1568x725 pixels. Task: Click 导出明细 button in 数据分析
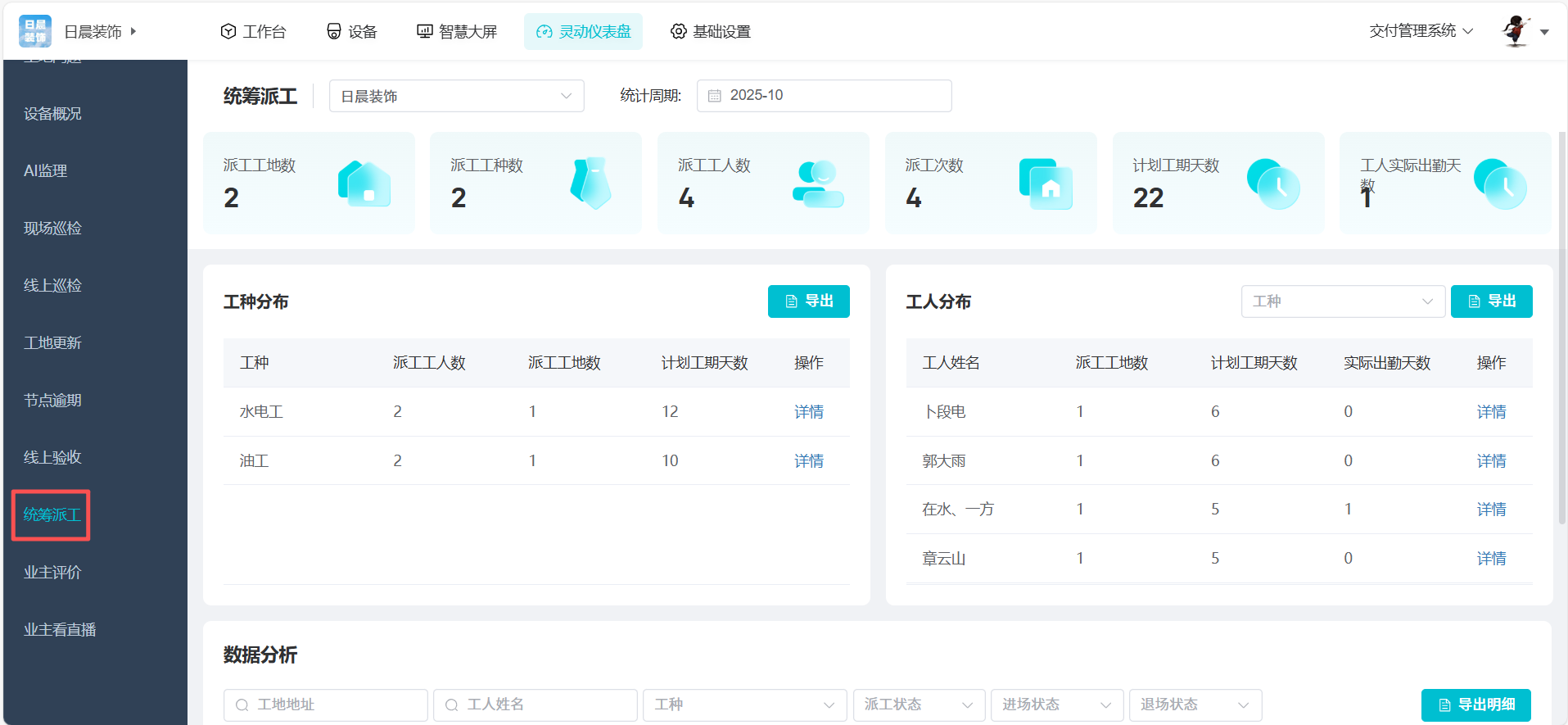tap(1475, 705)
